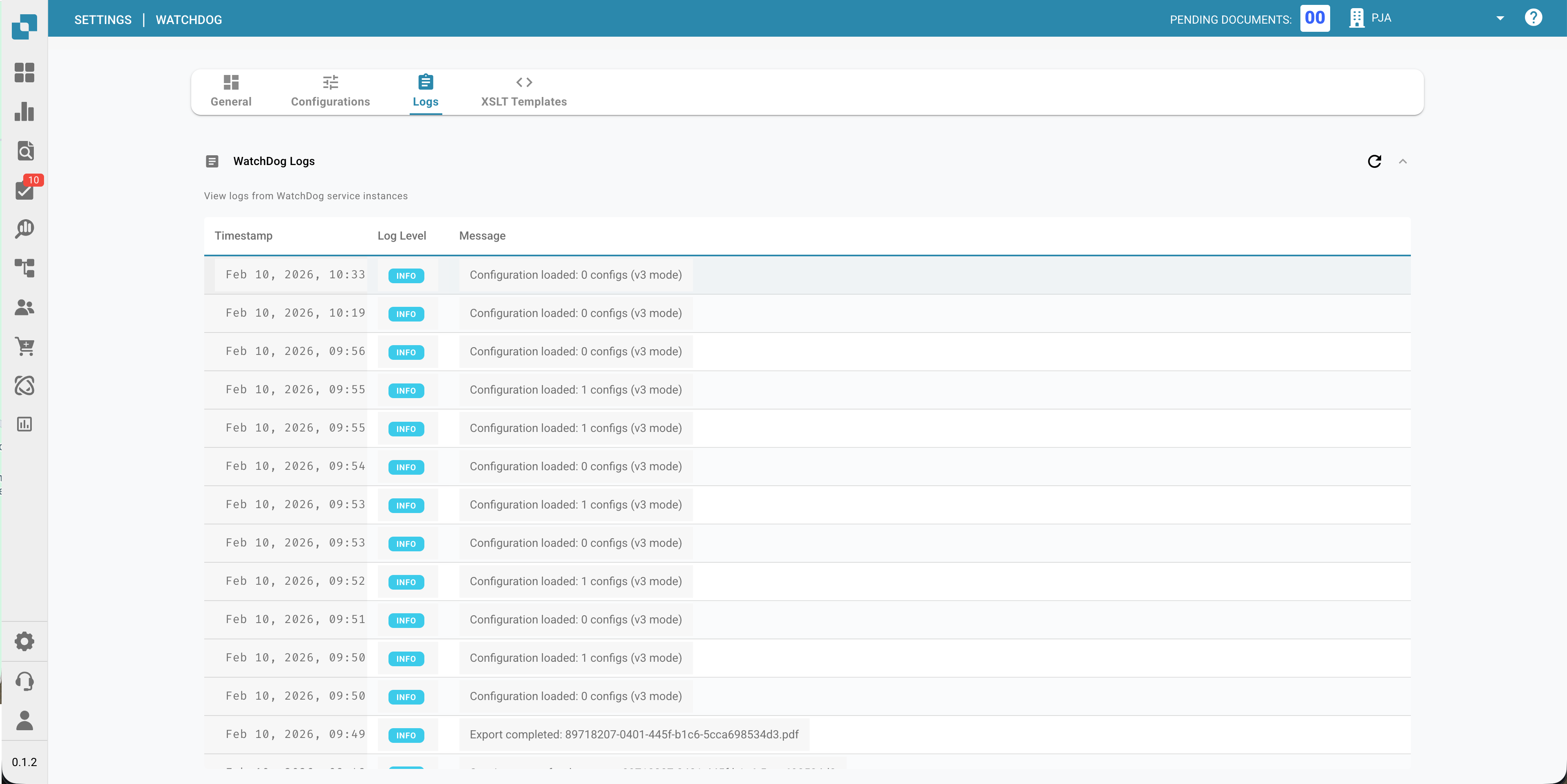The height and width of the screenshot is (784, 1567).
Task: Open SETTINGS in the top navigation
Action: [x=103, y=19]
